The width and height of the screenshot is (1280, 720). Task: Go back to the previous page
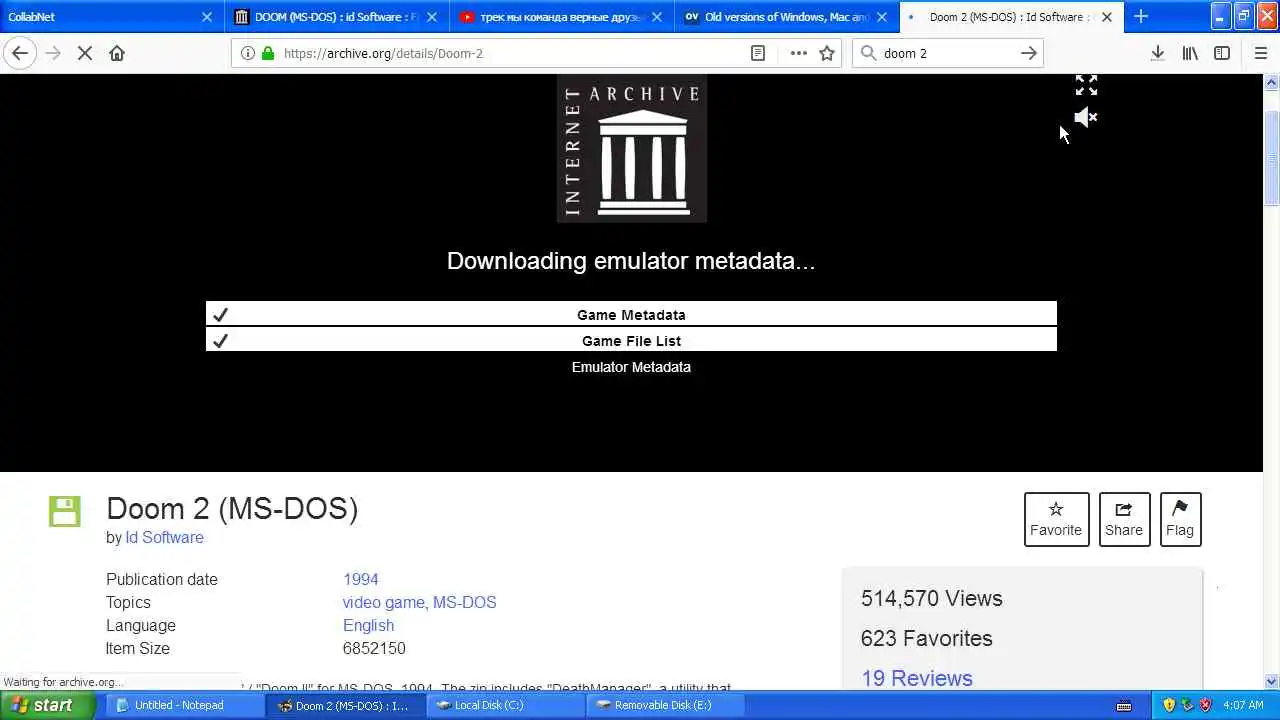coord(20,53)
